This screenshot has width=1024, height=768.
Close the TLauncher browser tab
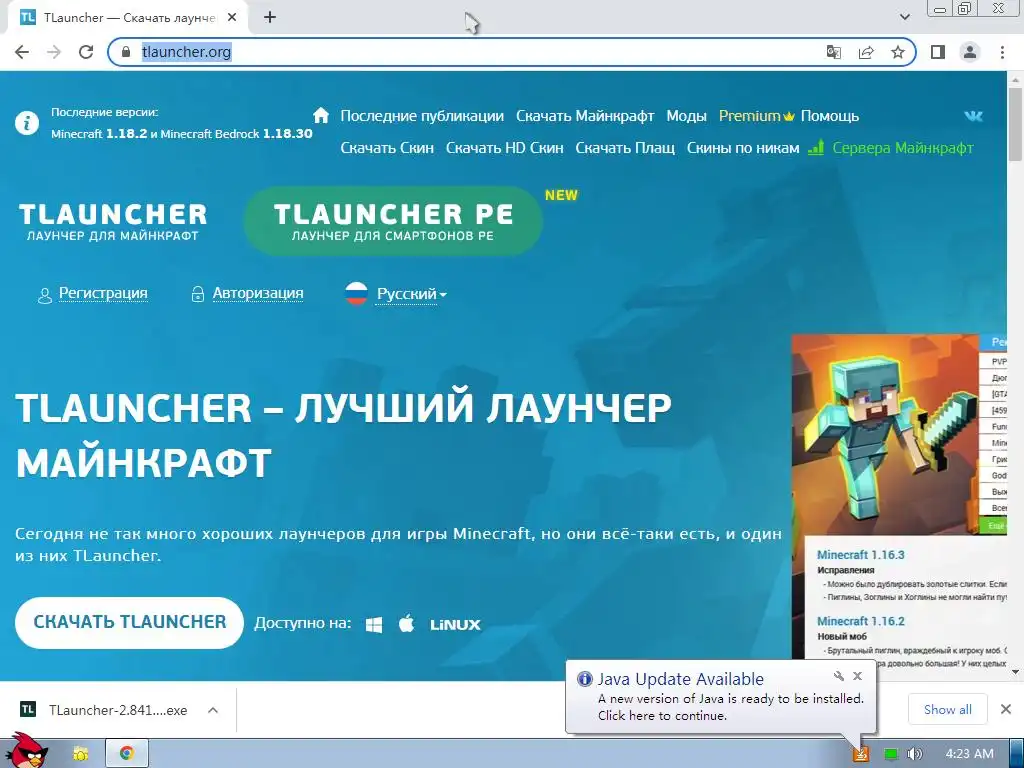(x=232, y=18)
